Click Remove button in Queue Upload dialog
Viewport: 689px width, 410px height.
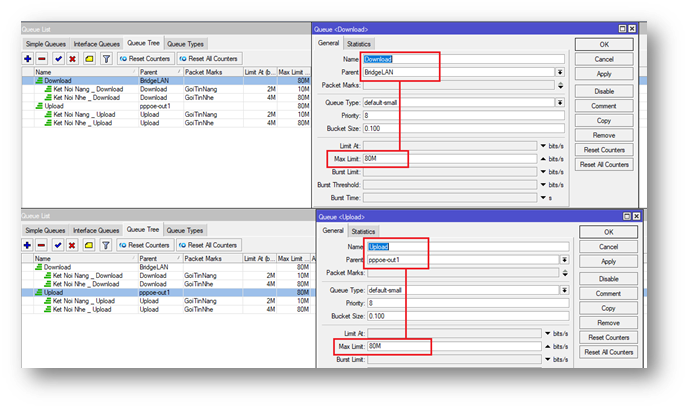coord(609,323)
